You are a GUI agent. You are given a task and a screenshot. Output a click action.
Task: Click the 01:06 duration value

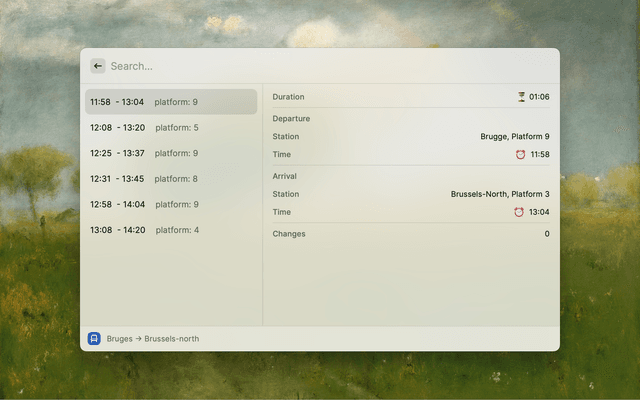tap(539, 97)
